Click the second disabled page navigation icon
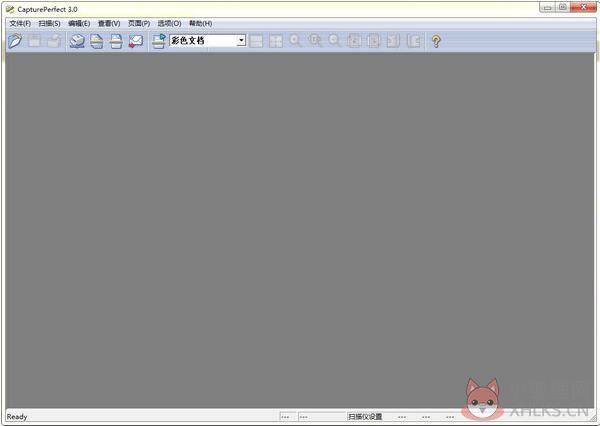Image resolution: width=600 pixels, height=426 pixels. [373, 41]
